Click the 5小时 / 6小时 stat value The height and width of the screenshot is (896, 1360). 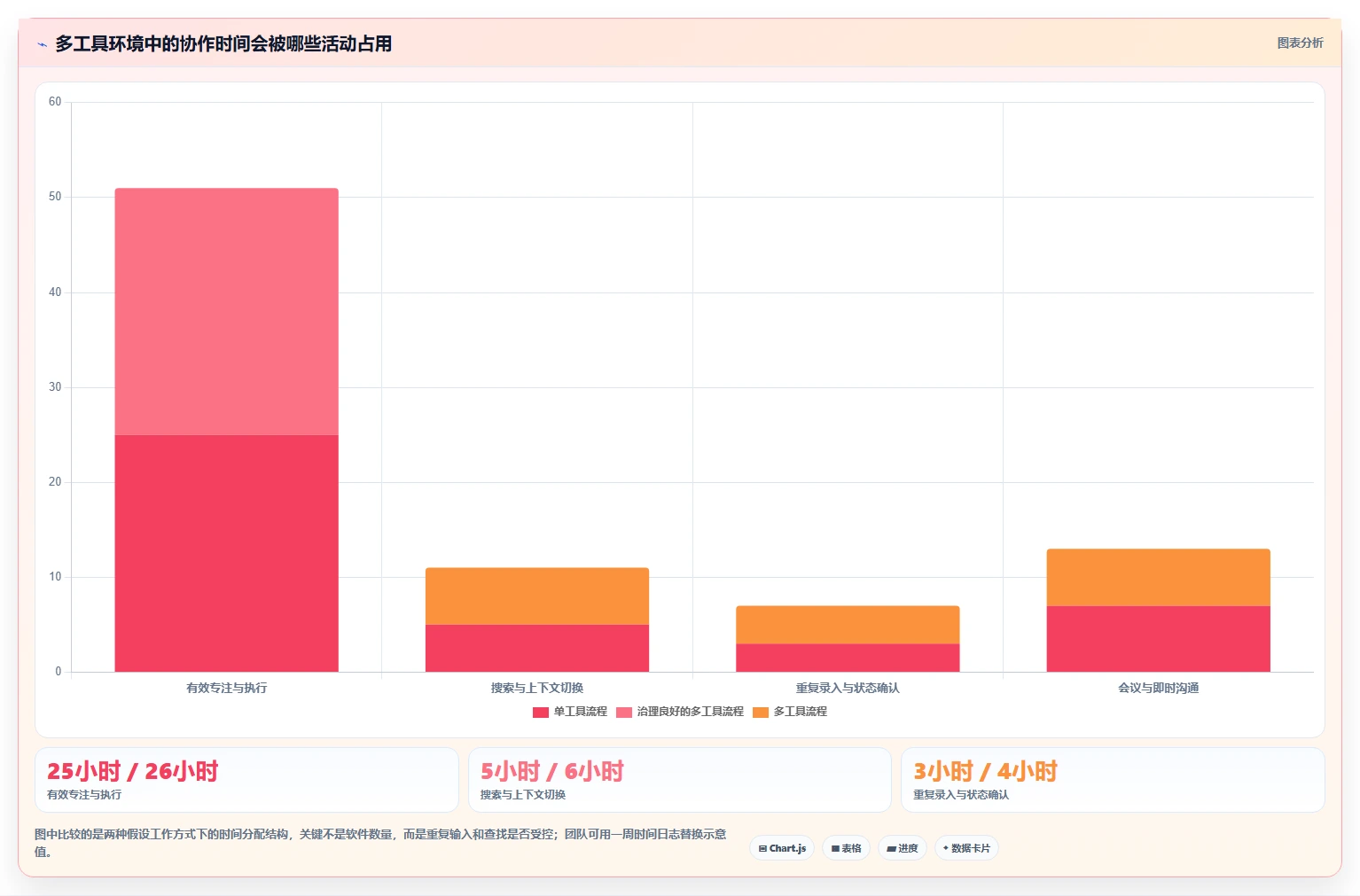(552, 771)
